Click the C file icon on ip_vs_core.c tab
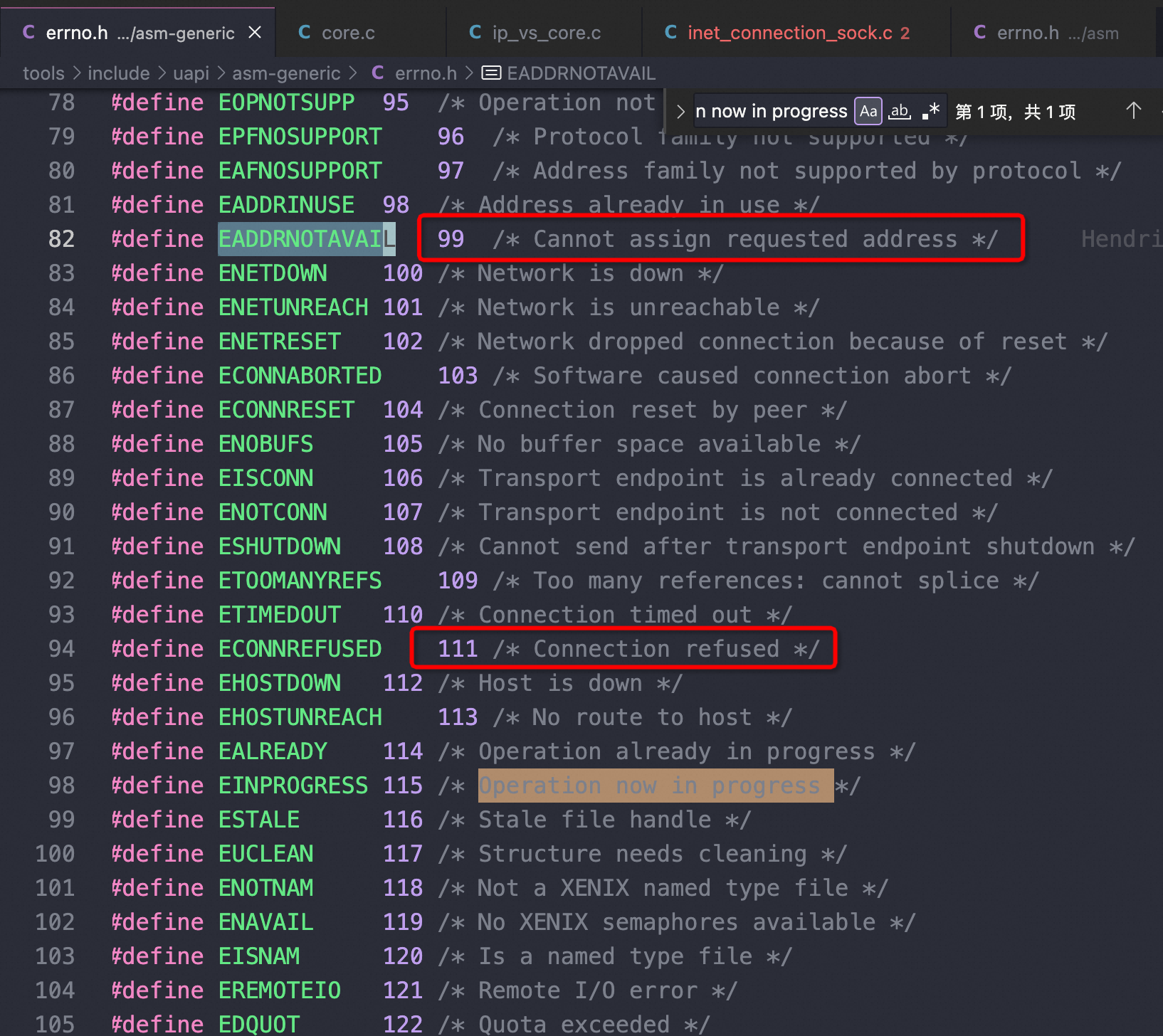Screen dimensions: 1163x1036 tap(475, 33)
